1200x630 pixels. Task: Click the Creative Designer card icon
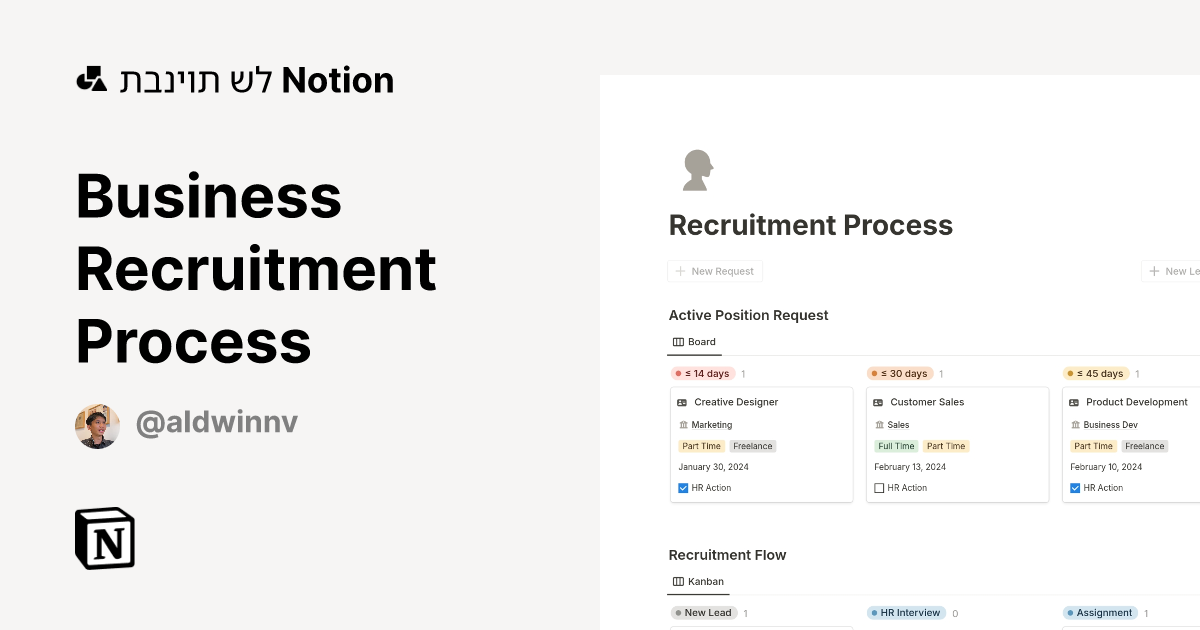tap(683, 402)
